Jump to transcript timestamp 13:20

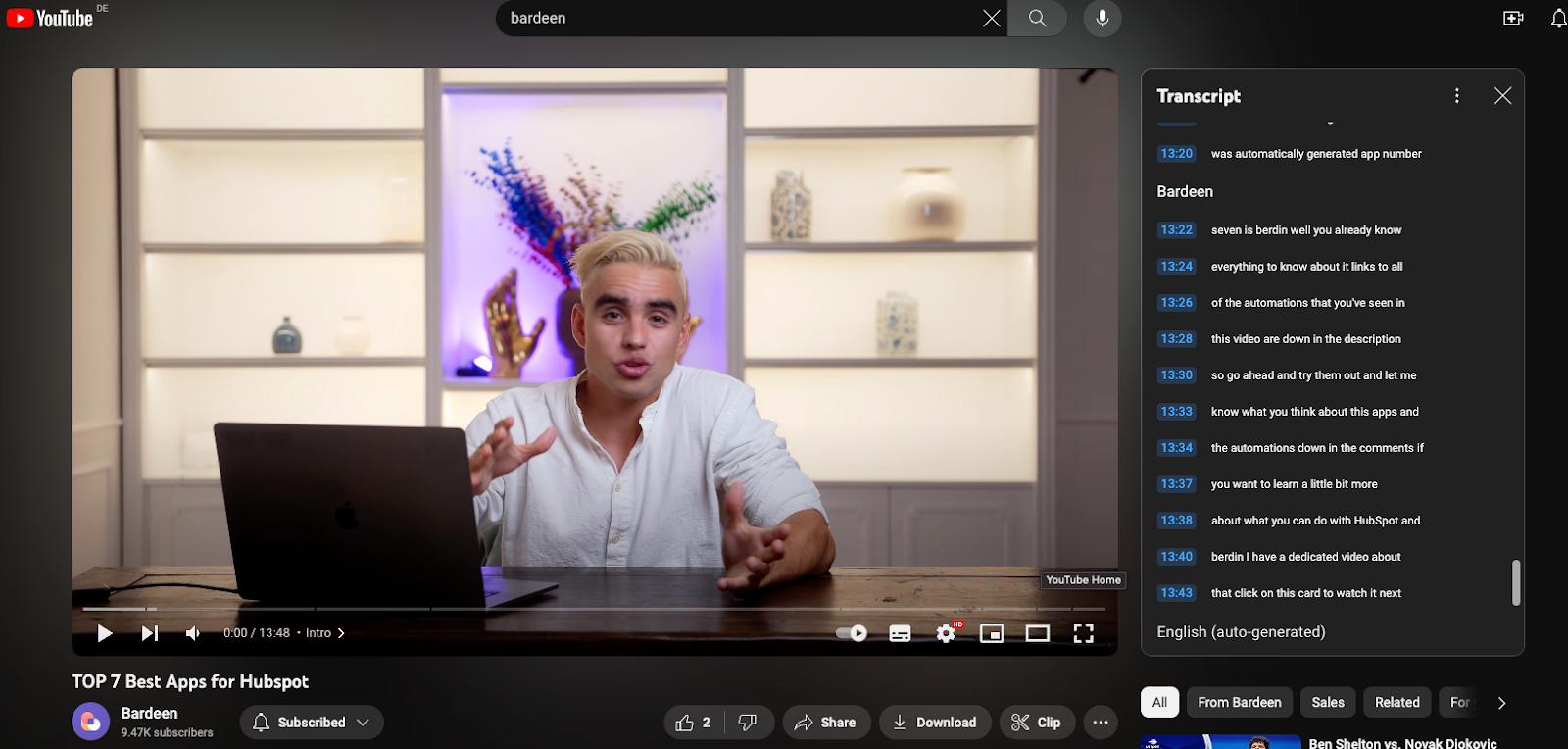1176,154
